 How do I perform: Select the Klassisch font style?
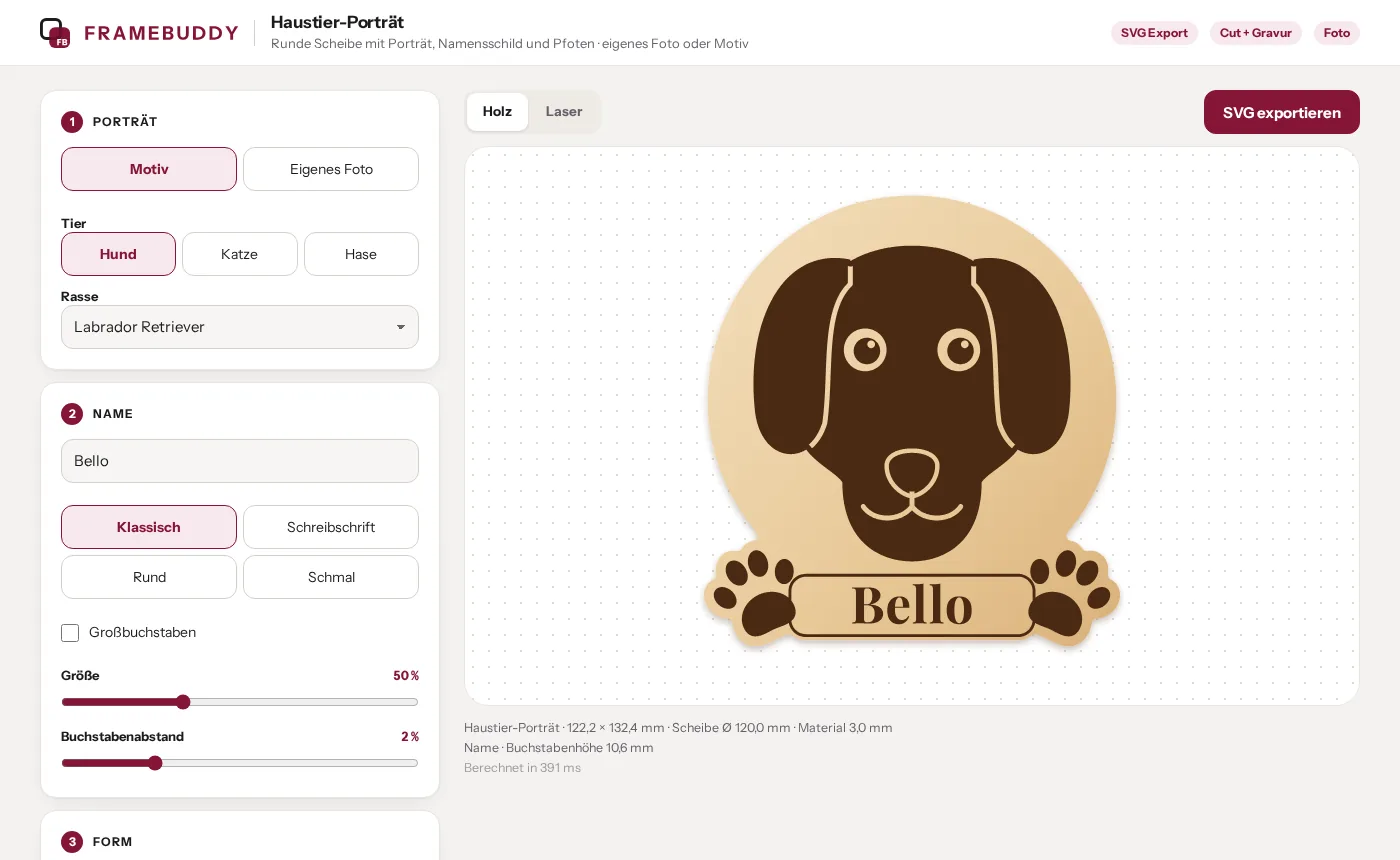click(149, 527)
